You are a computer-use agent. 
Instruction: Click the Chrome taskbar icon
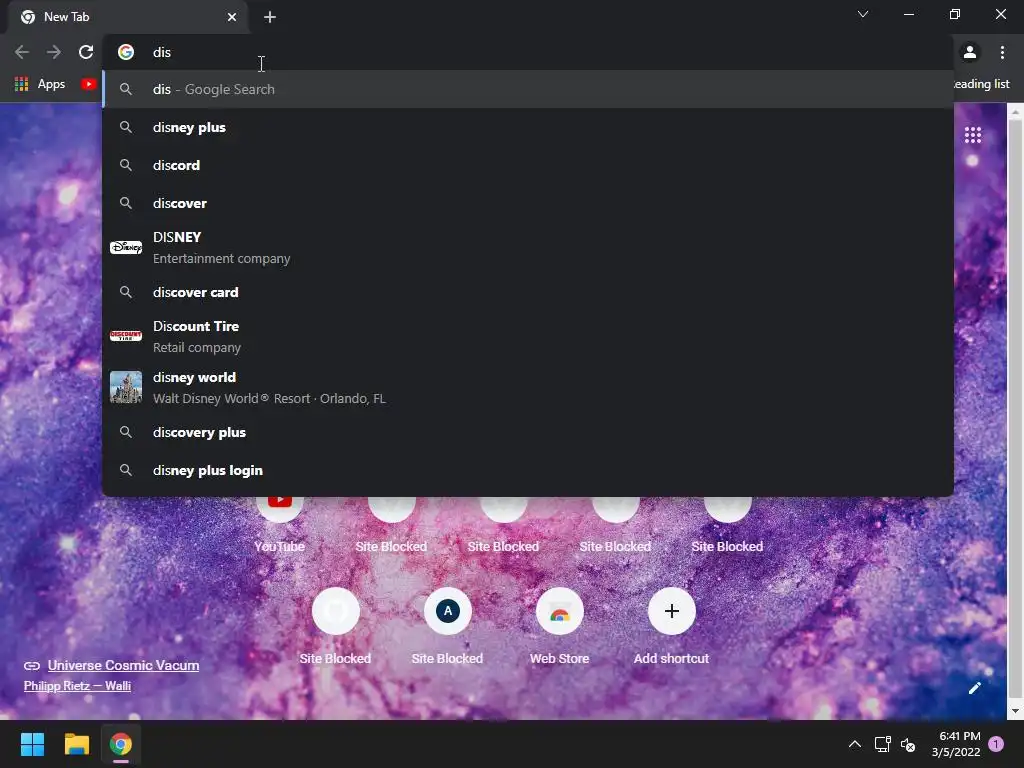click(x=121, y=744)
